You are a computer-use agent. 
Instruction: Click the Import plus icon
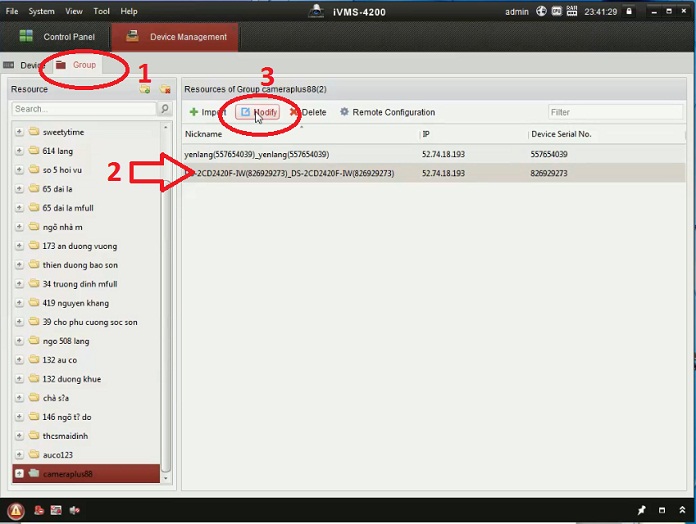click(194, 112)
